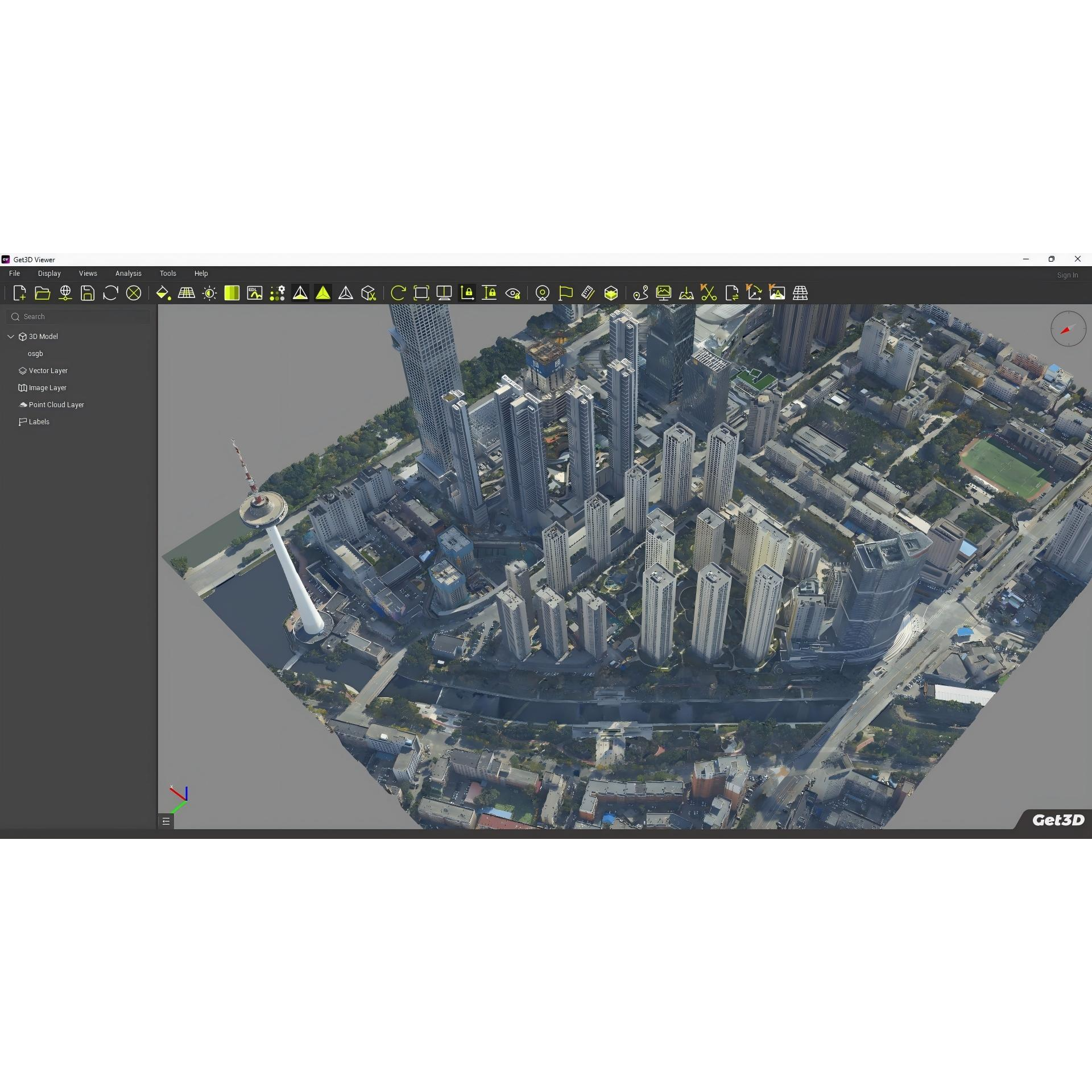Toggle the height lock icon with padlock
This screenshot has width=1092, height=1092.
[x=489, y=293]
